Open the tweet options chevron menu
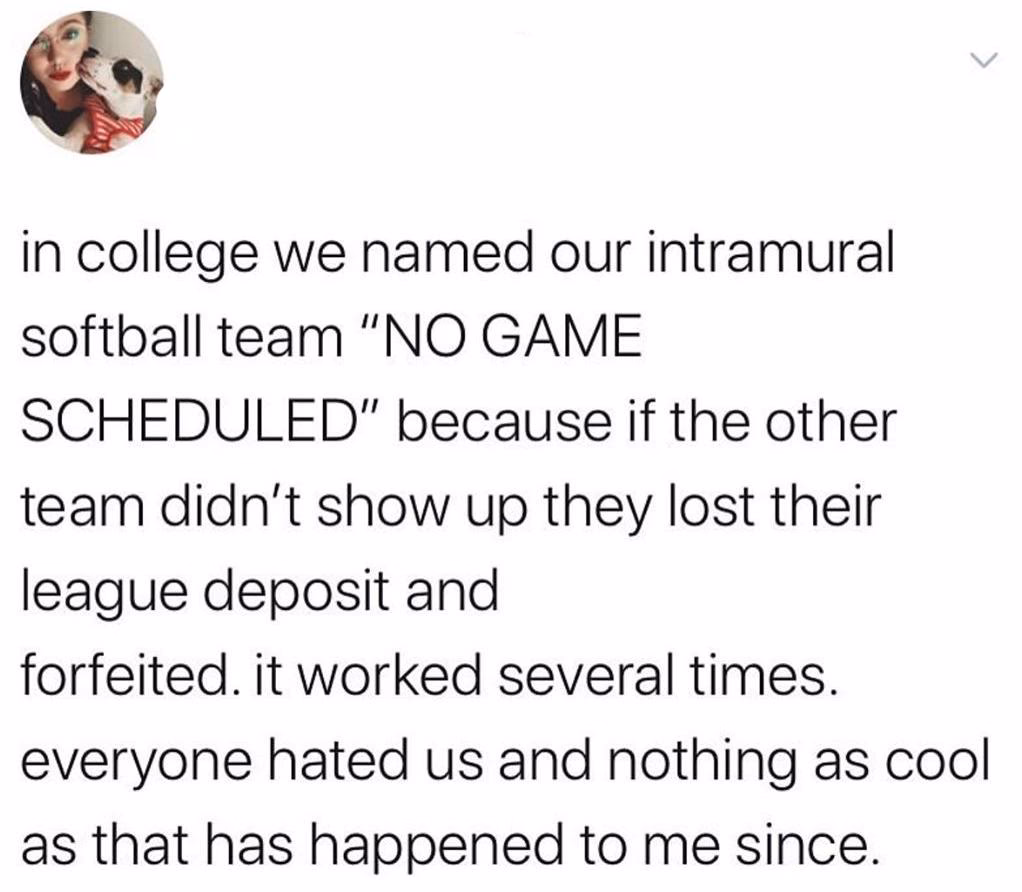Image resolution: width=1022 pixels, height=892 pixels. click(x=983, y=61)
